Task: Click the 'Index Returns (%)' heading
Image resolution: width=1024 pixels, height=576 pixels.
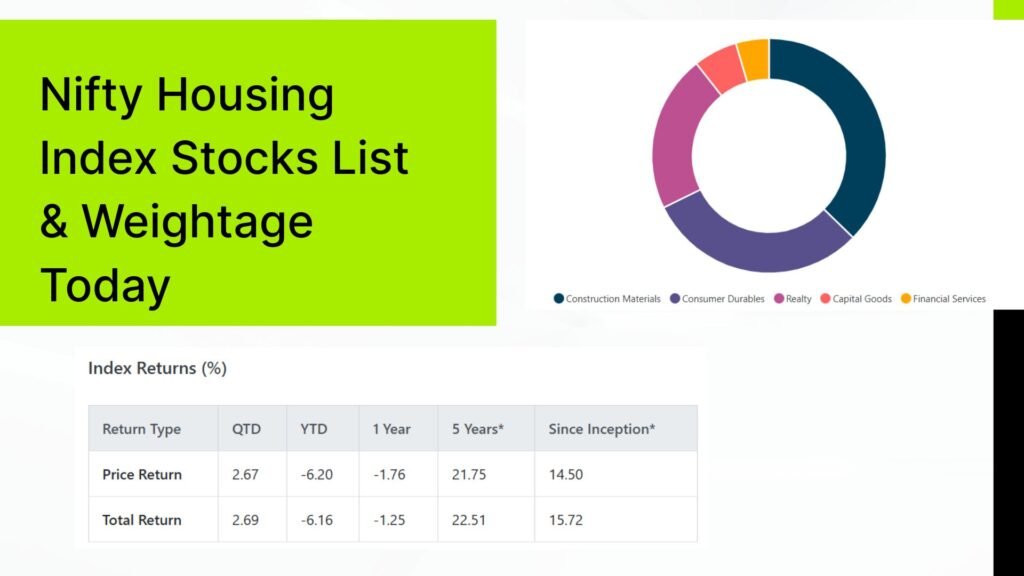Action: 157,368
